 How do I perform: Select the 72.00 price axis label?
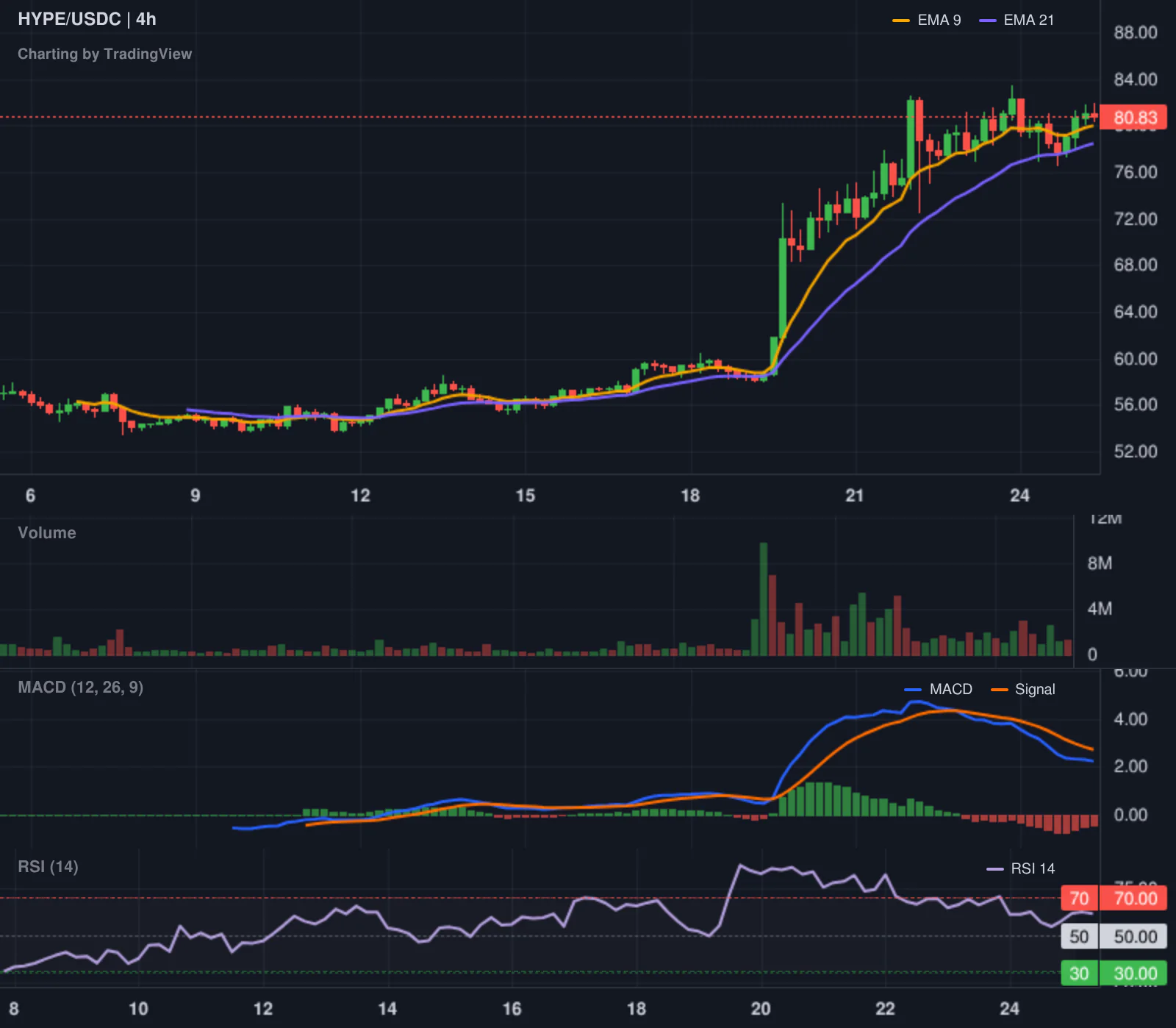(1136, 219)
